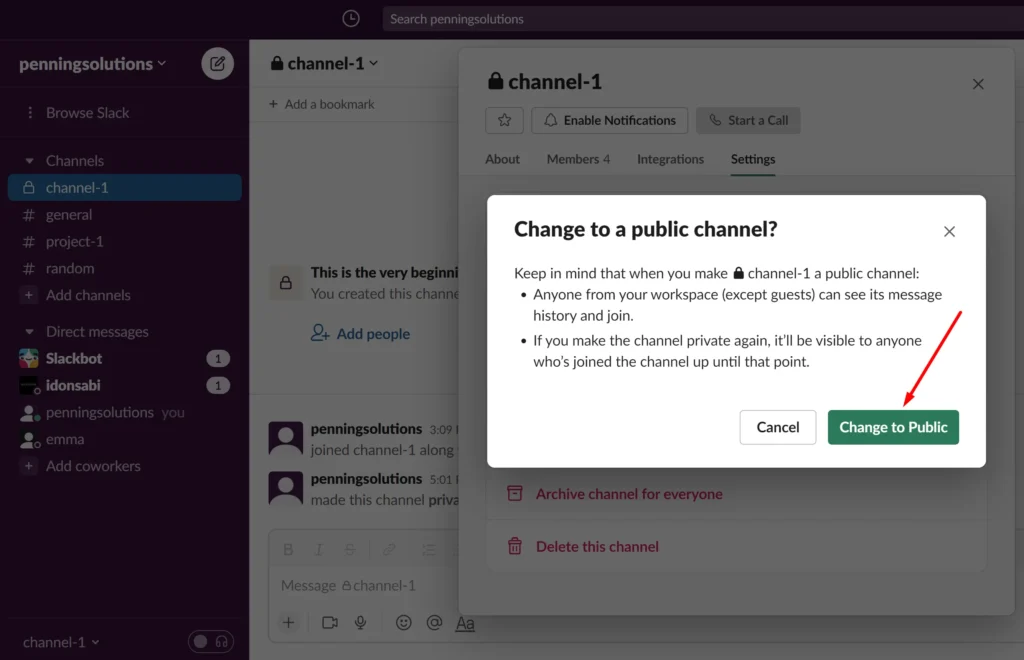Click the Archive channel box icon
Screen dimensions: 1024x660
[515, 494]
